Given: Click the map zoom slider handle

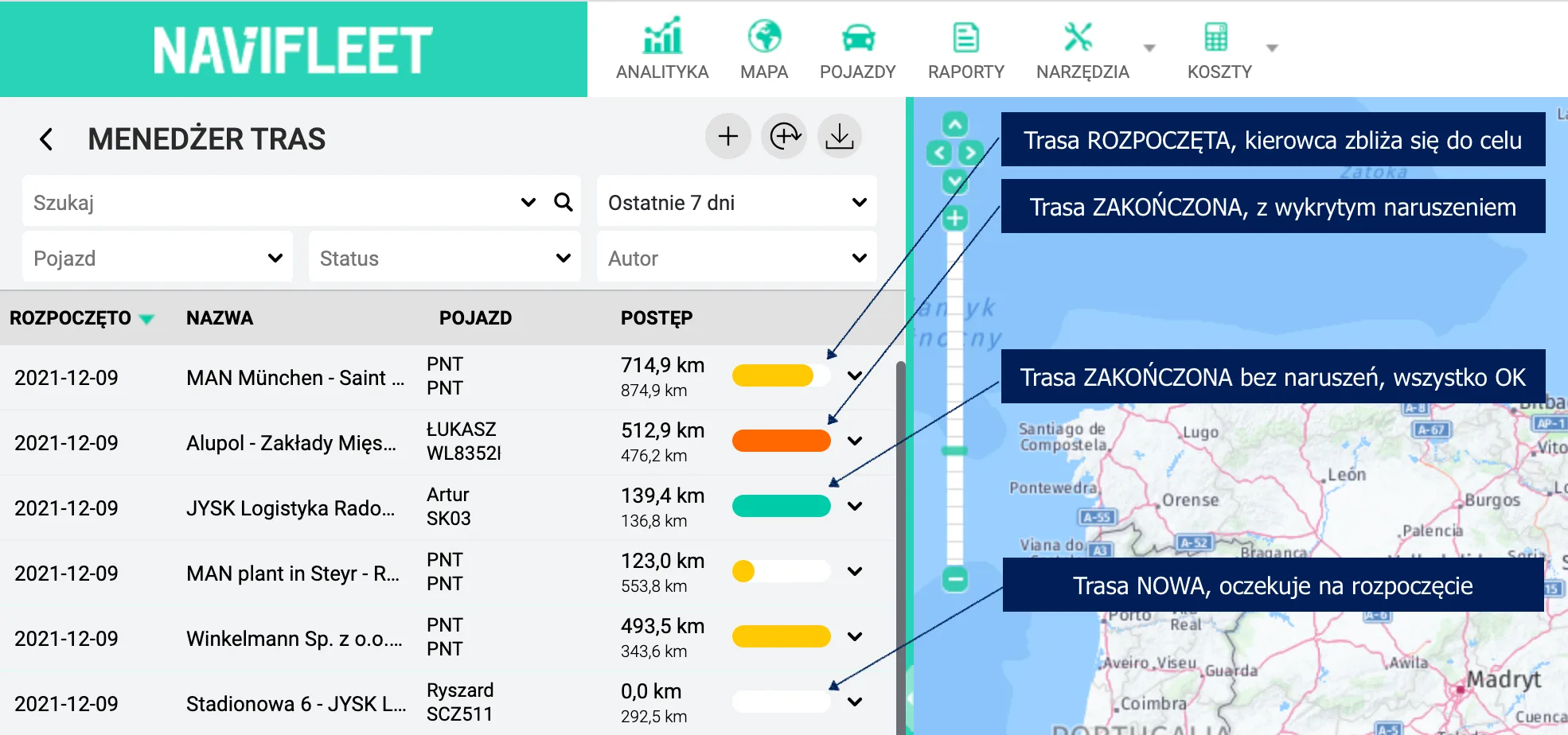Looking at the screenshot, I should 955,451.
